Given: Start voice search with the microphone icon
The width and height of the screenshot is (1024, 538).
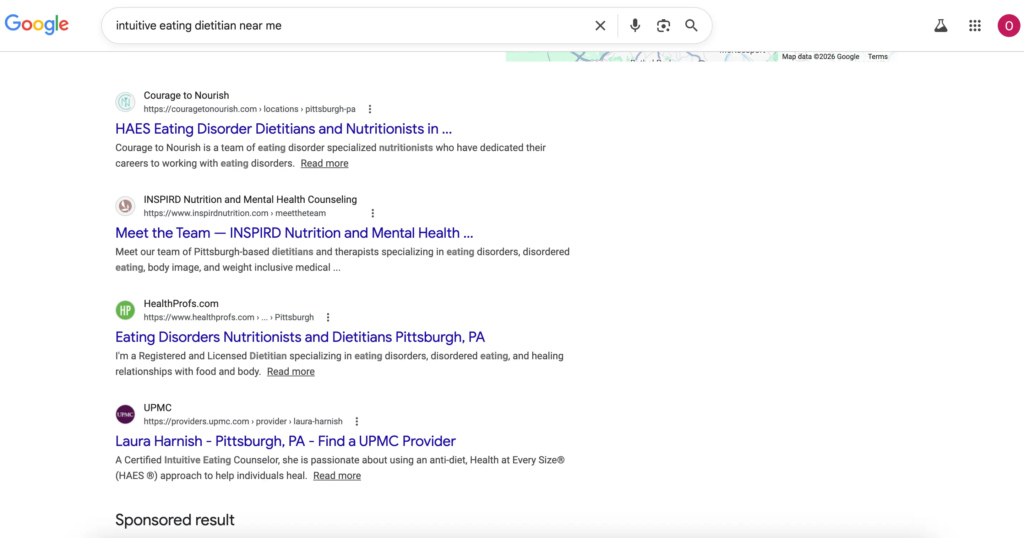Looking at the screenshot, I should click(x=635, y=25).
